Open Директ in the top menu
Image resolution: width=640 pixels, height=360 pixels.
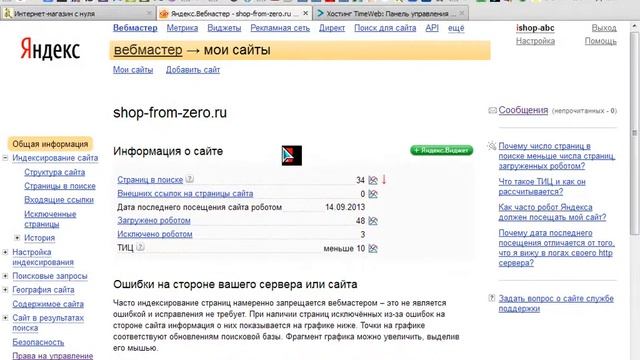[332, 28]
